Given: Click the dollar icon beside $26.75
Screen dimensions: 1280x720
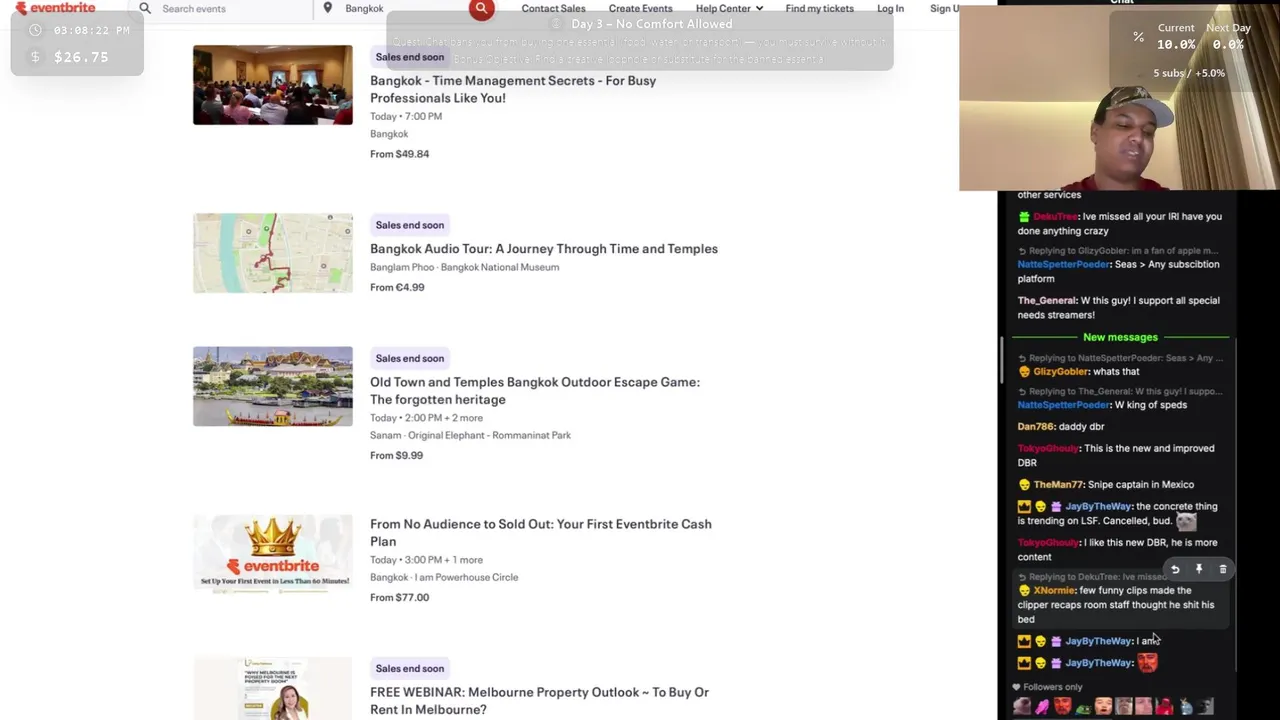Looking at the screenshot, I should (x=35, y=57).
